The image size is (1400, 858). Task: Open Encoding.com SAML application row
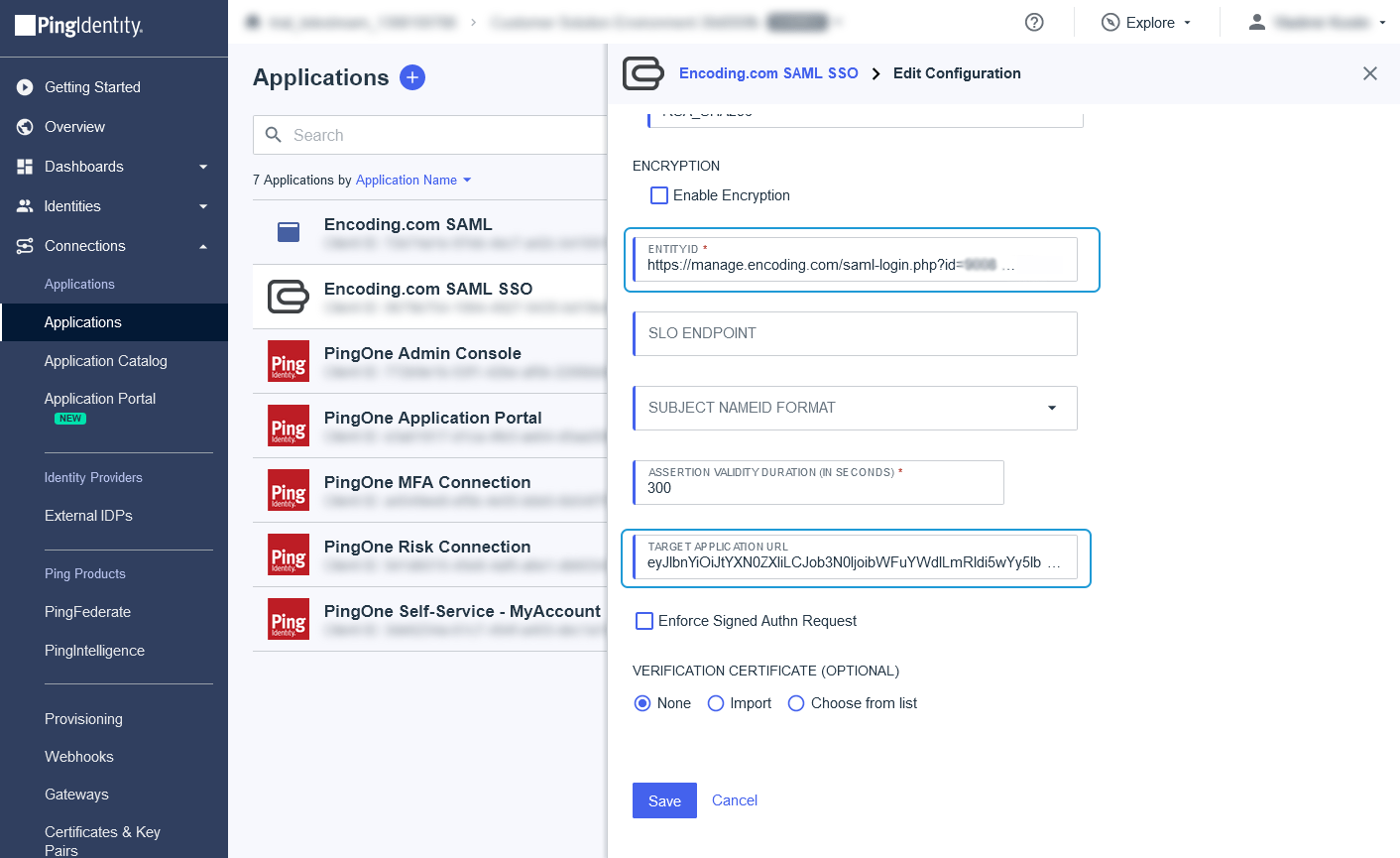(x=430, y=232)
